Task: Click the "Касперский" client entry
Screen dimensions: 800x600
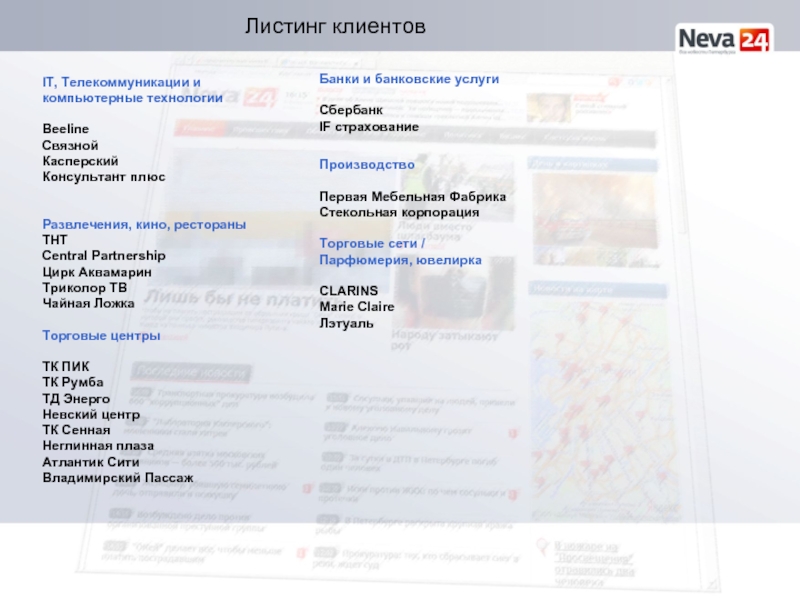Action: tap(81, 161)
